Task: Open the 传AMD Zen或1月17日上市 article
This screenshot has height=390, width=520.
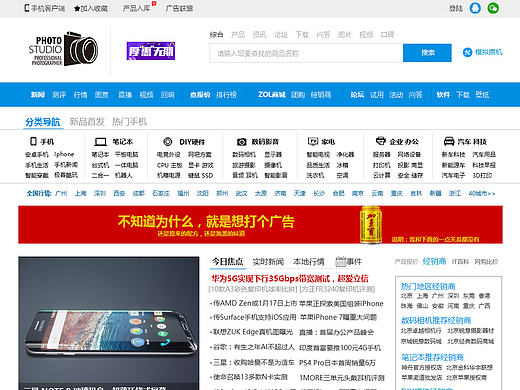Action: 255,303
